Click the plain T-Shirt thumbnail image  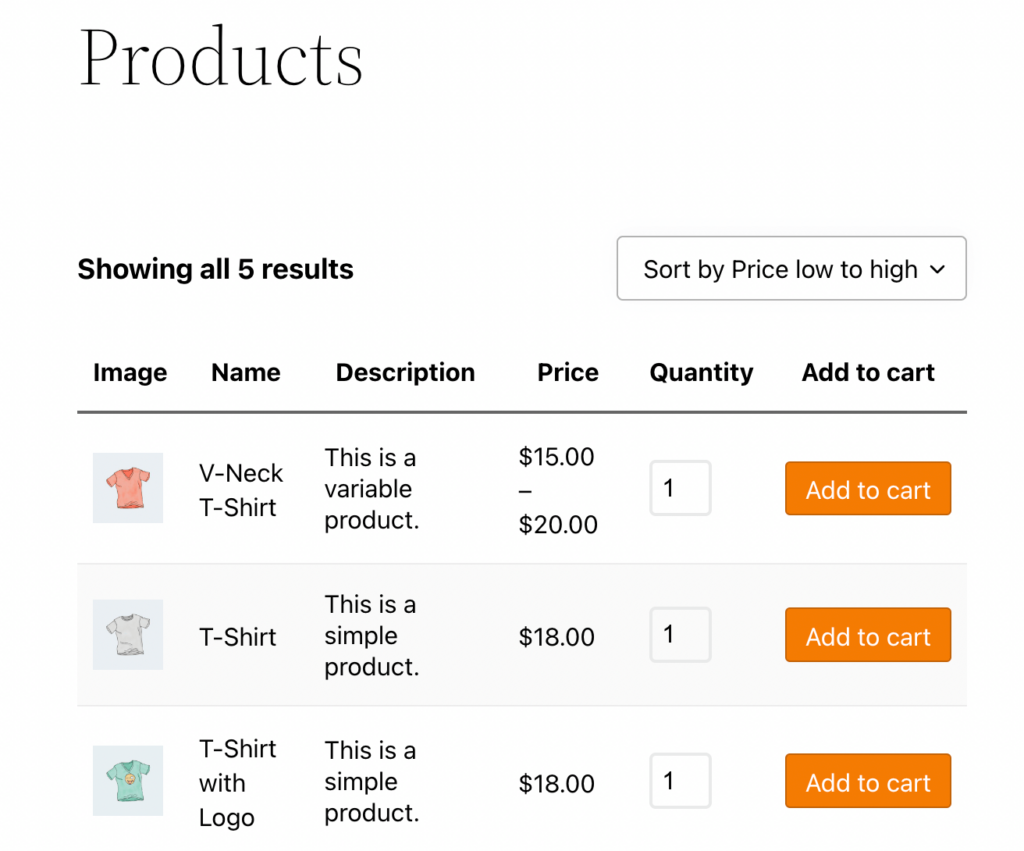click(x=128, y=635)
